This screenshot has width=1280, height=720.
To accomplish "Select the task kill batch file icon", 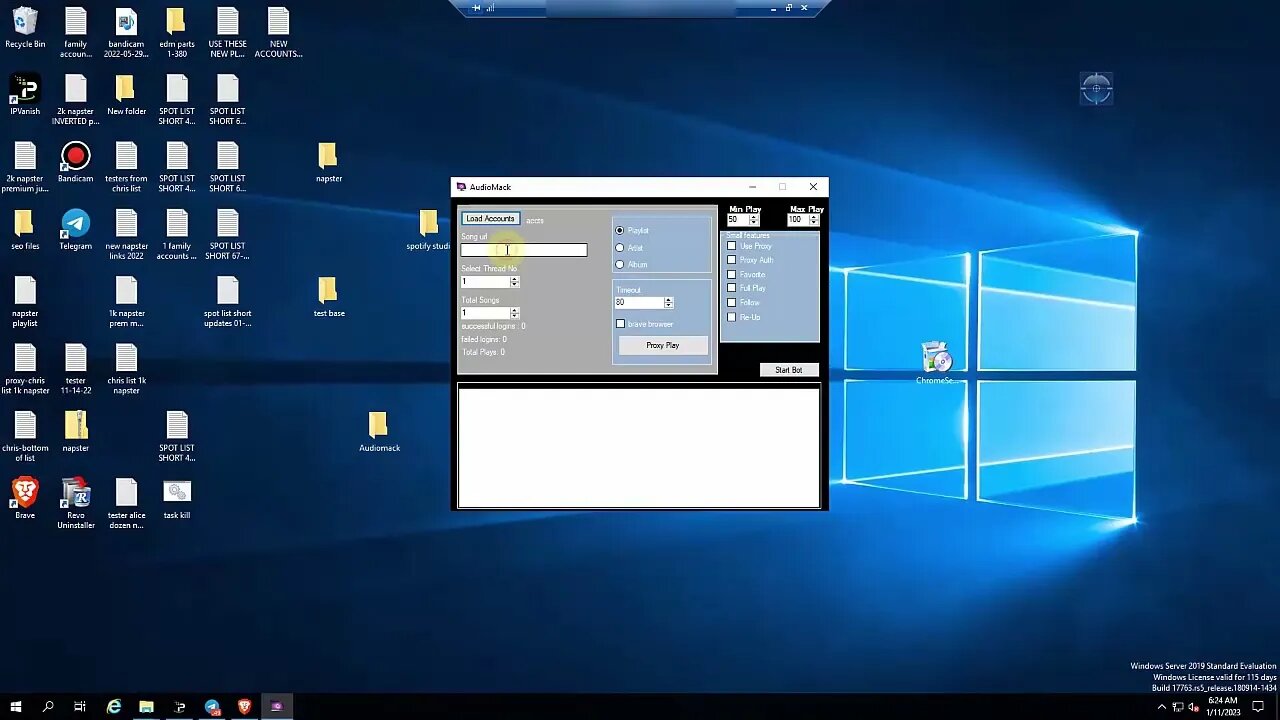I will pyautogui.click(x=177, y=498).
